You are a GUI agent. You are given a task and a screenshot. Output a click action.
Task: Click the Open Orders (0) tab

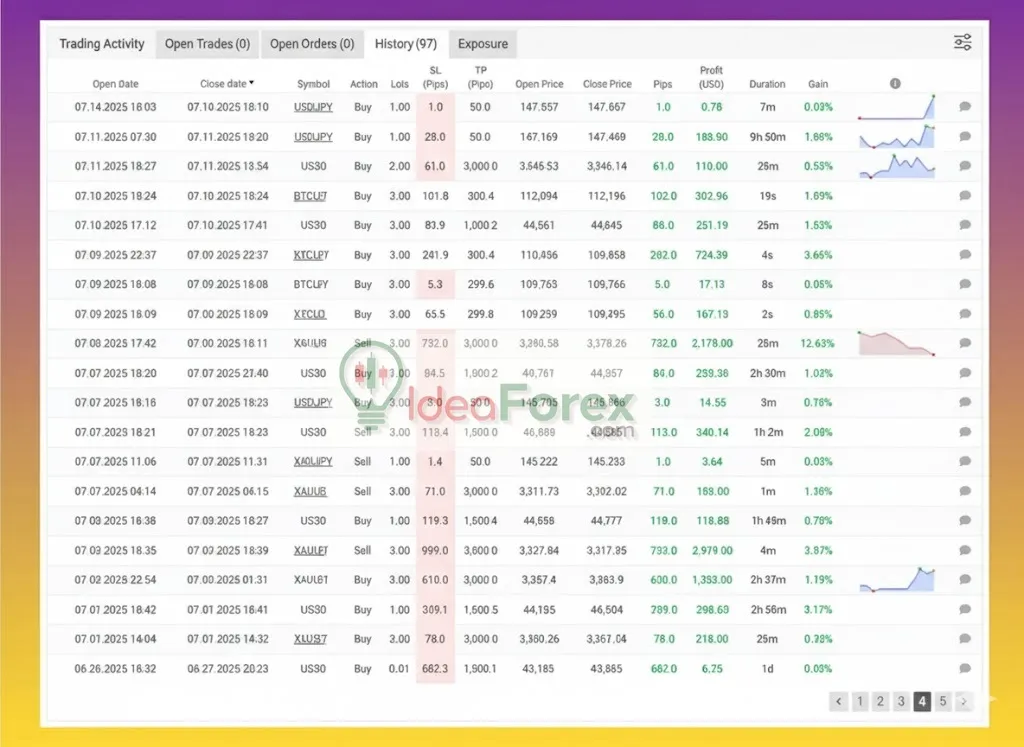(x=312, y=43)
